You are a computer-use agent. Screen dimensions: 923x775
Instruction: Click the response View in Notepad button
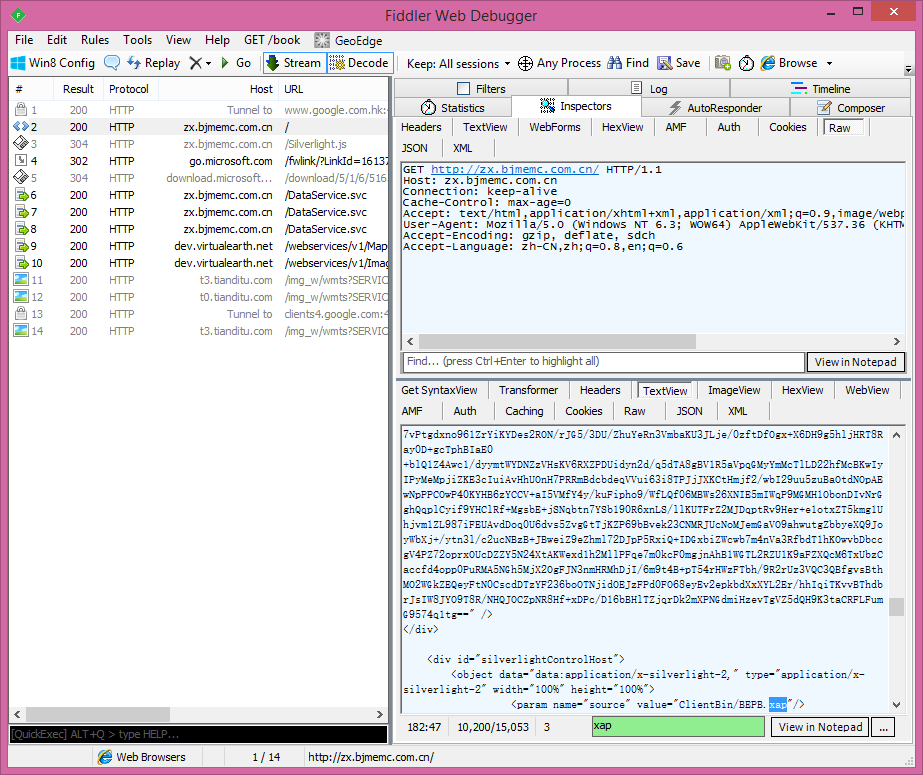pyautogui.click(x=821, y=727)
